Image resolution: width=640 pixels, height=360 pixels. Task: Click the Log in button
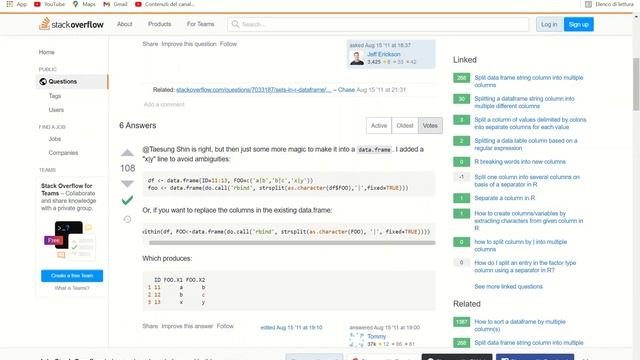coord(549,24)
